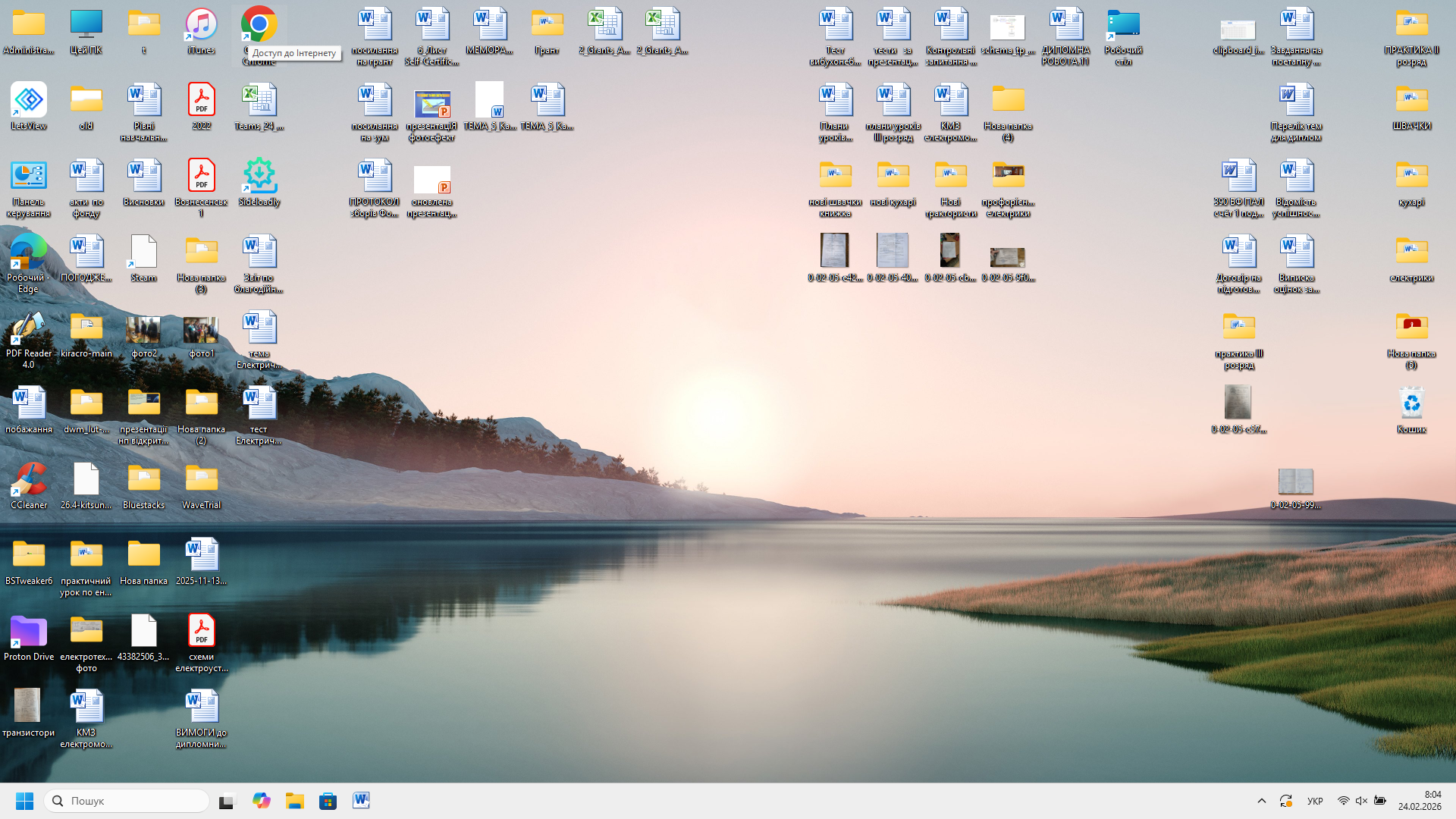1456x819 pixels.
Task: Open the Windows Start menu
Action: (x=24, y=801)
